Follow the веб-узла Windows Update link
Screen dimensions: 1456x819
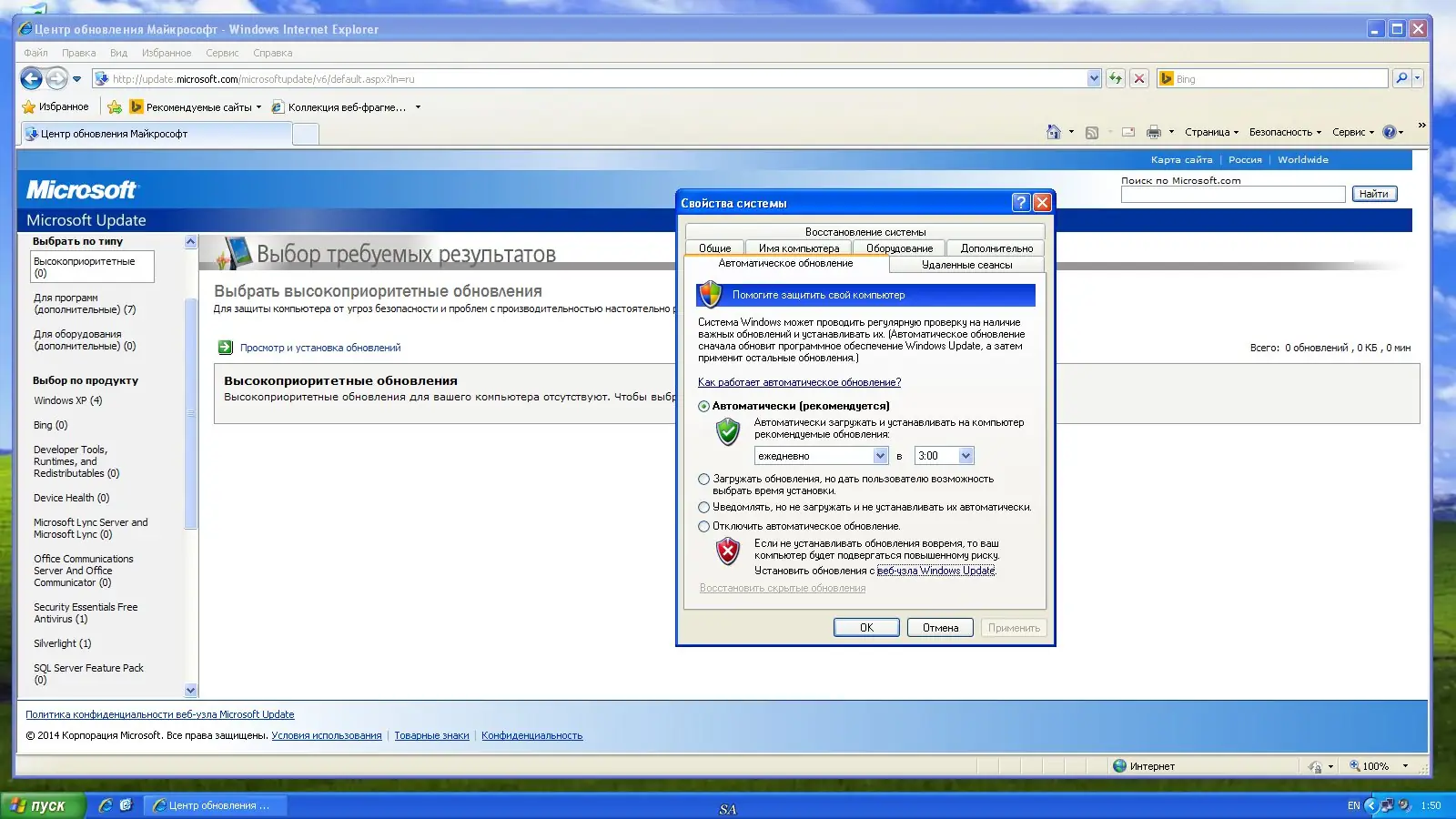[935, 571]
